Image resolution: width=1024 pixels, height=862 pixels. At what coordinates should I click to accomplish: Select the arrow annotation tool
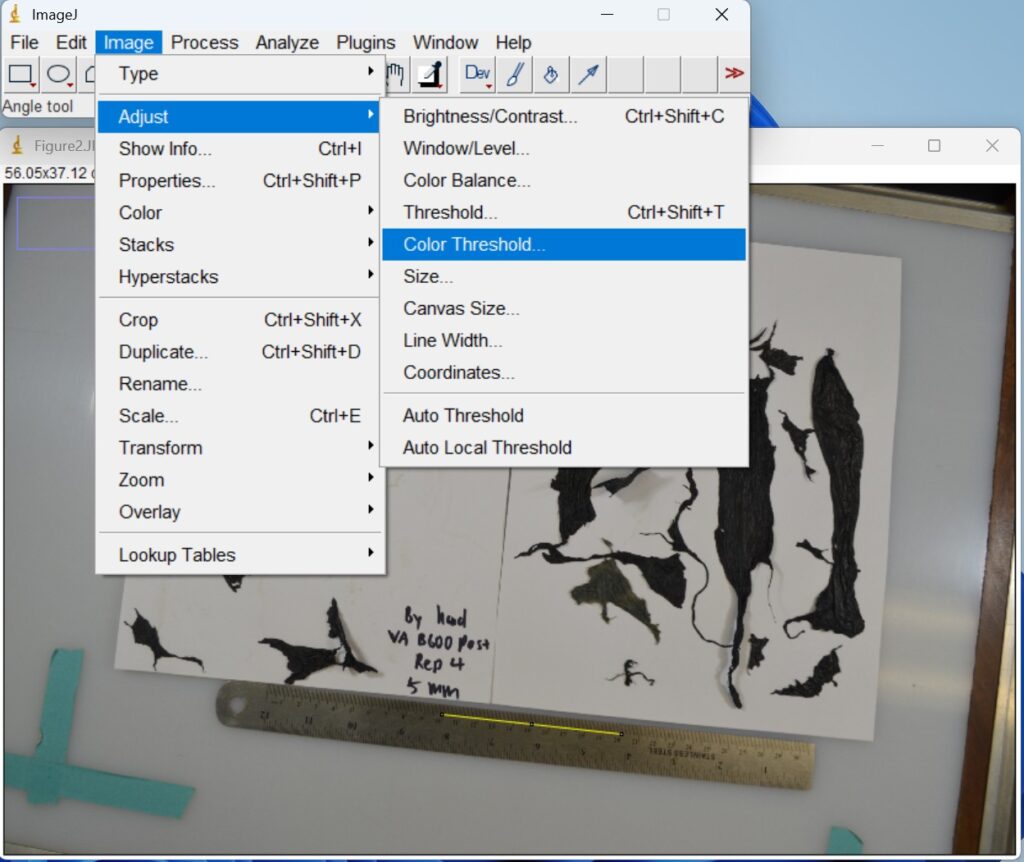tap(588, 75)
